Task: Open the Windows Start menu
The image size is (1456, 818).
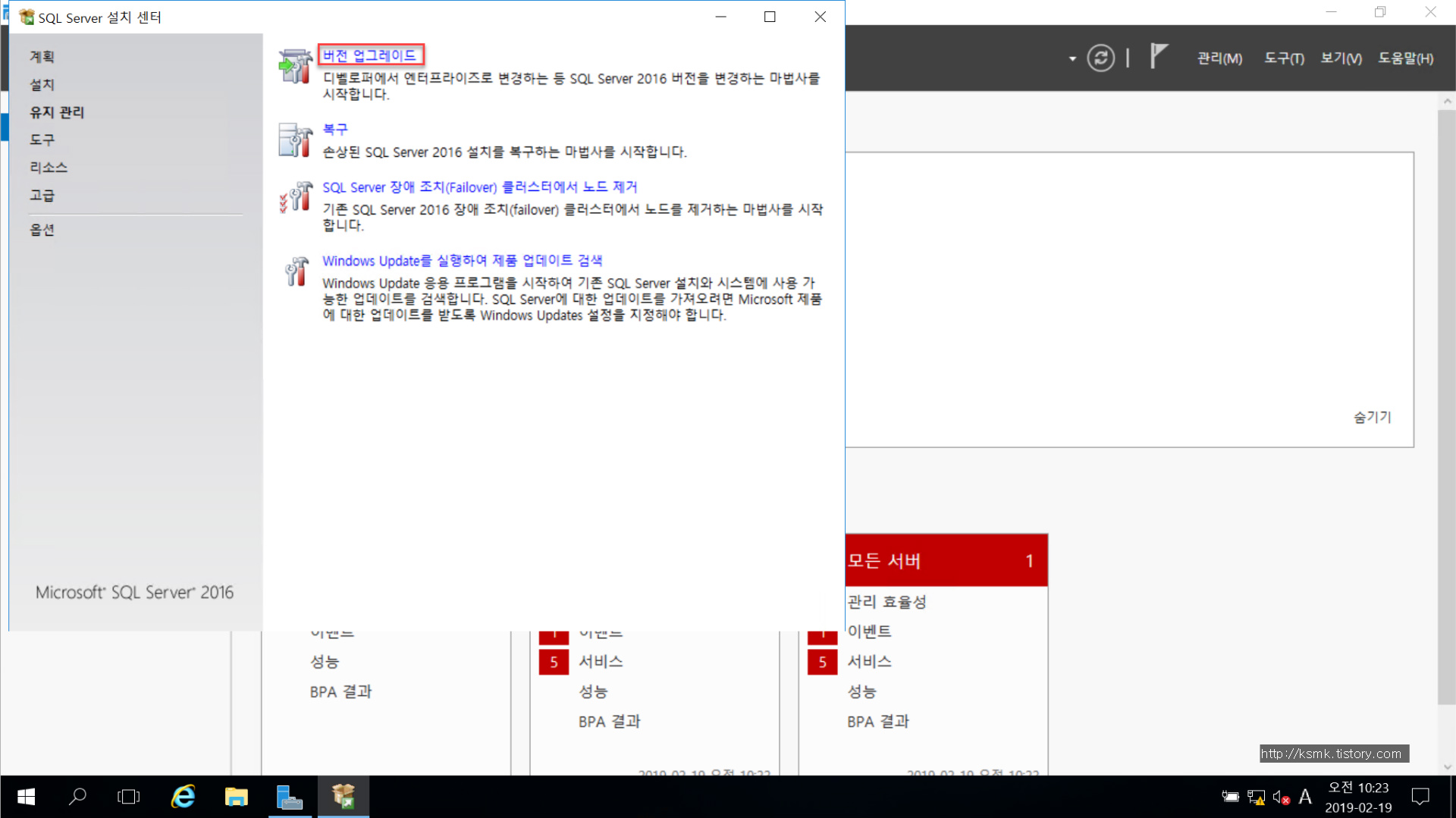Action: click(x=26, y=797)
